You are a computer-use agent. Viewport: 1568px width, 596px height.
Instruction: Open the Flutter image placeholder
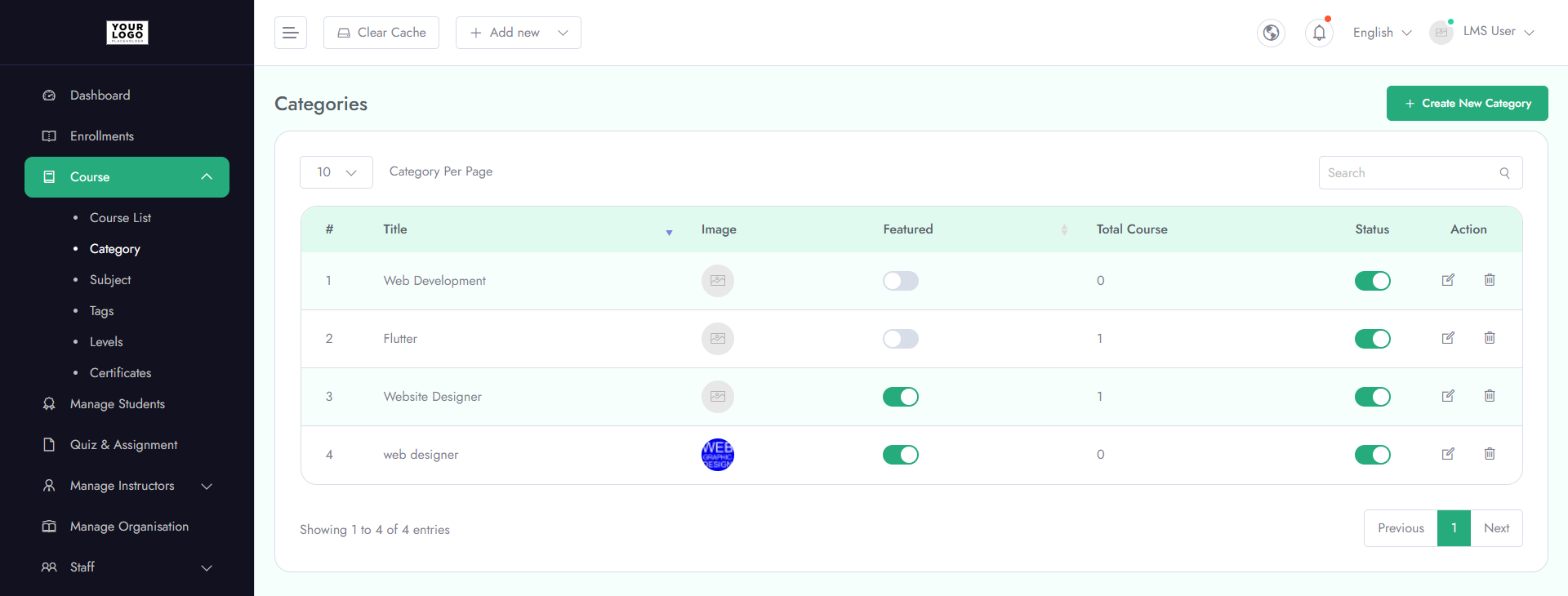tap(718, 339)
